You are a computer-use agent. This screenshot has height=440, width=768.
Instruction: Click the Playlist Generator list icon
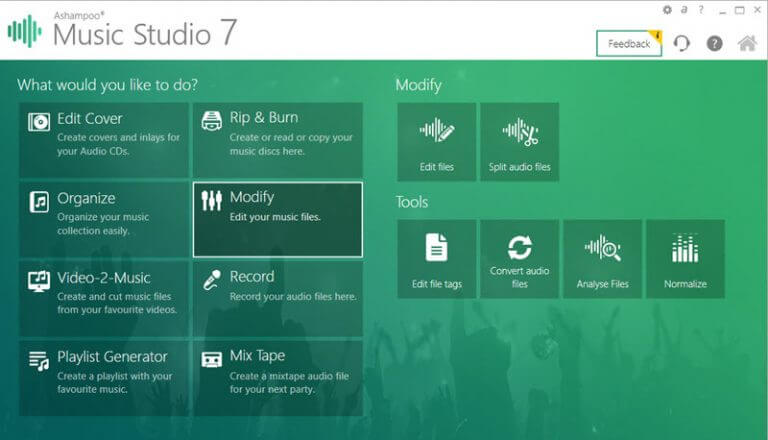click(x=39, y=361)
